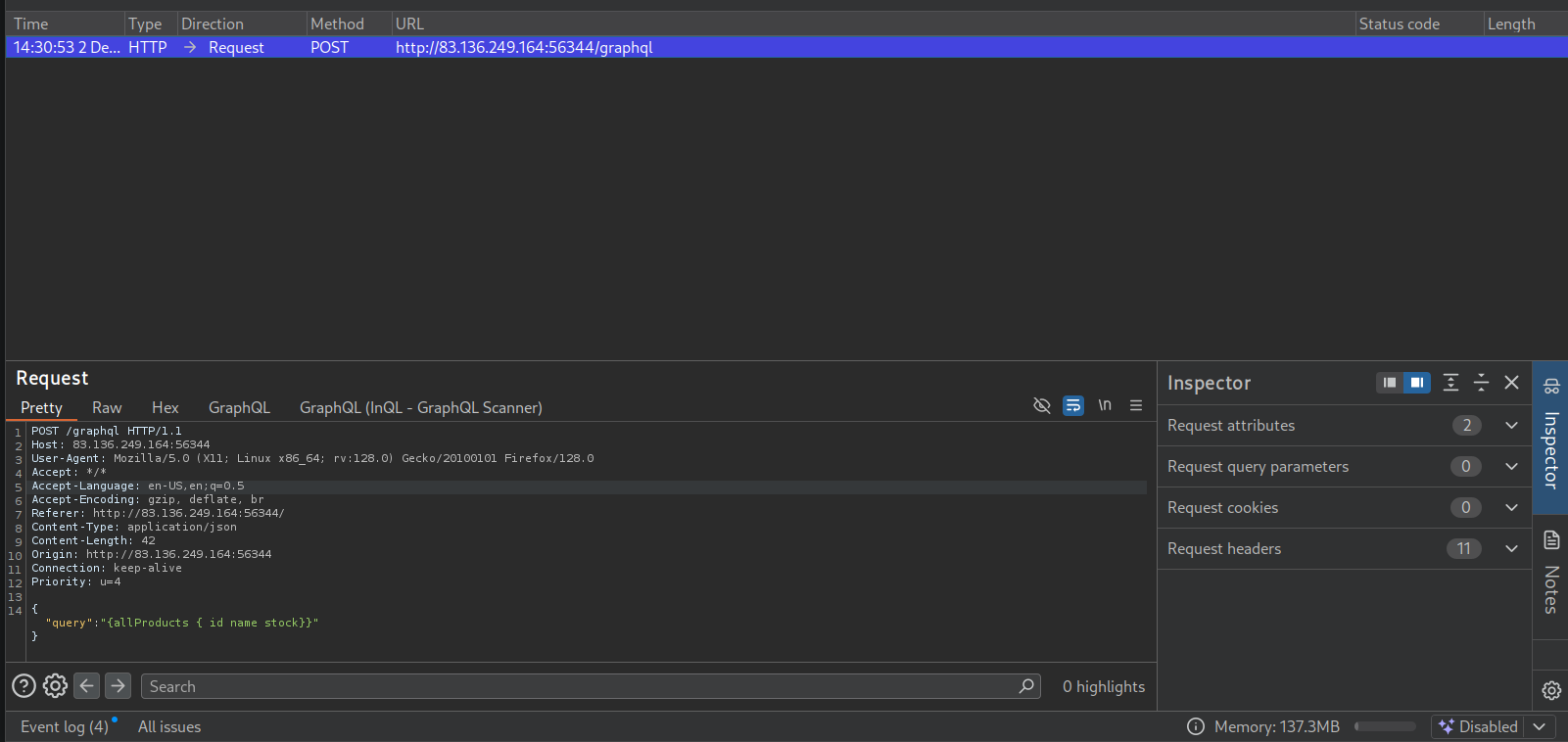The height and width of the screenshot is (742, 1568).
Task: Open search settings gear icon
Action: (55, 686)
